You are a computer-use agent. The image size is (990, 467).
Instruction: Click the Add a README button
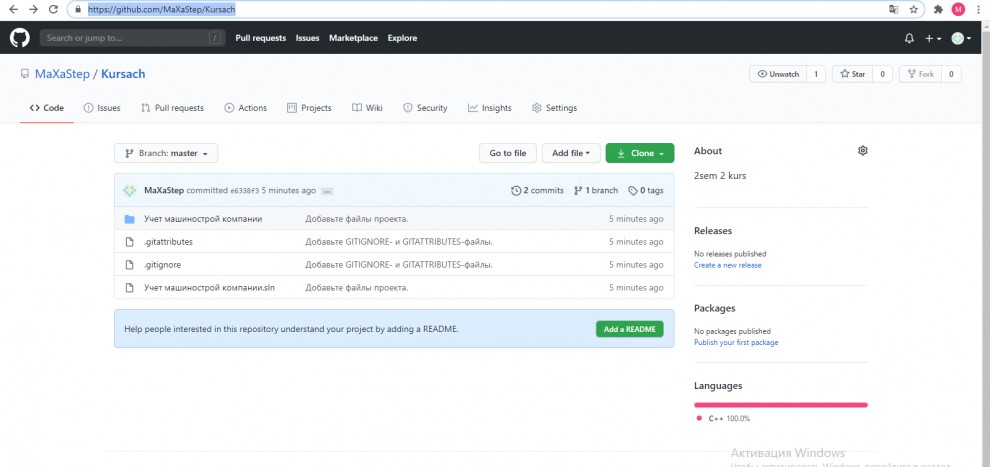pos(629,329)
